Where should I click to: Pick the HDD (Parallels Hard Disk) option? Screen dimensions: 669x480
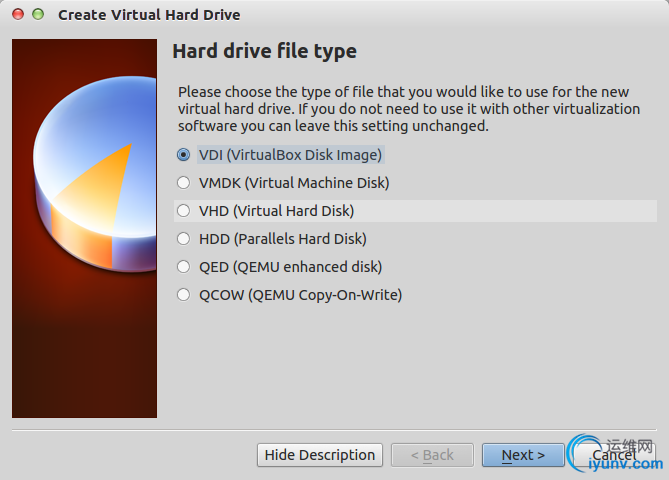[183, 239]
